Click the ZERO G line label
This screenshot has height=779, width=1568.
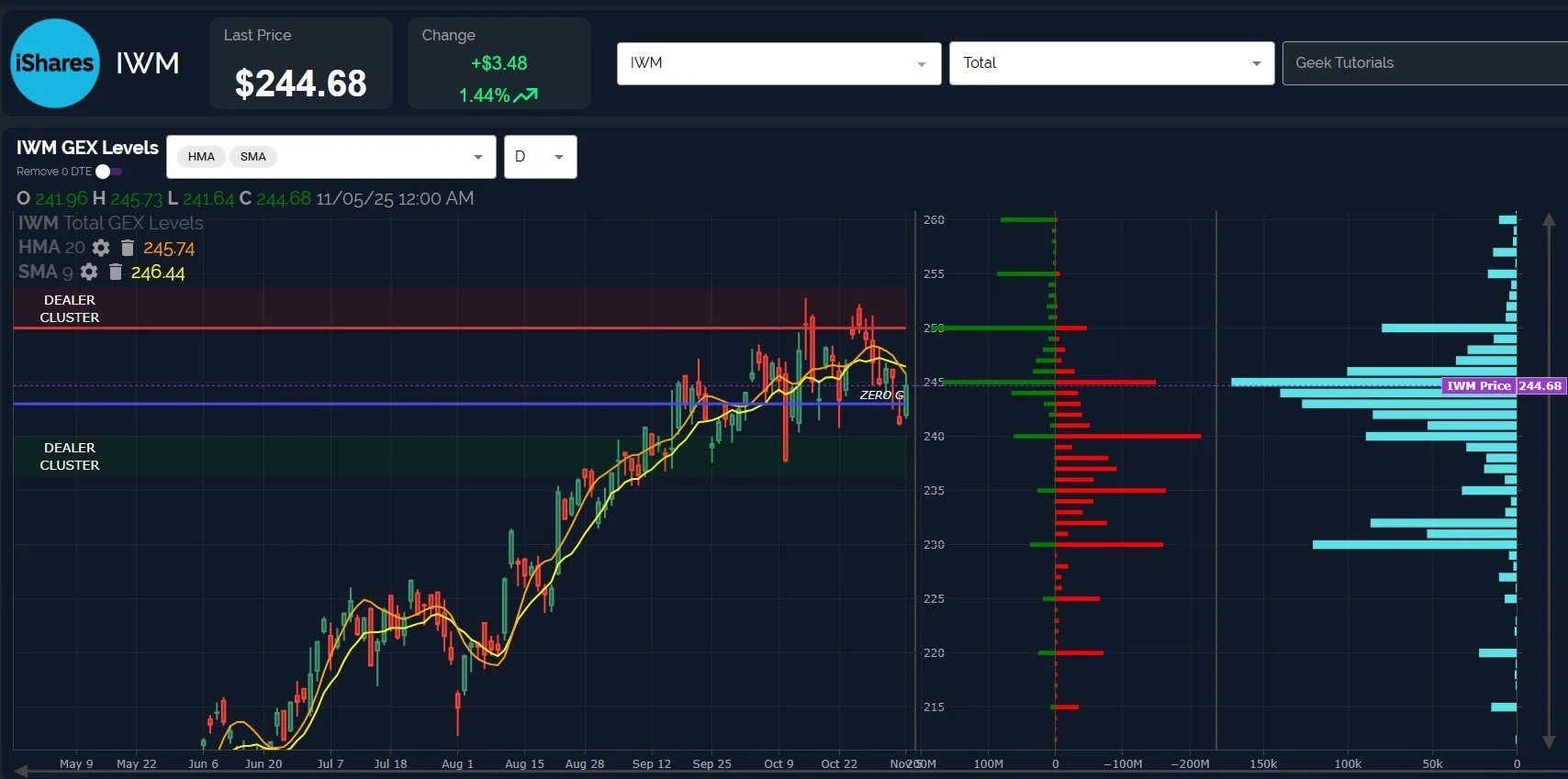(881, 395)
